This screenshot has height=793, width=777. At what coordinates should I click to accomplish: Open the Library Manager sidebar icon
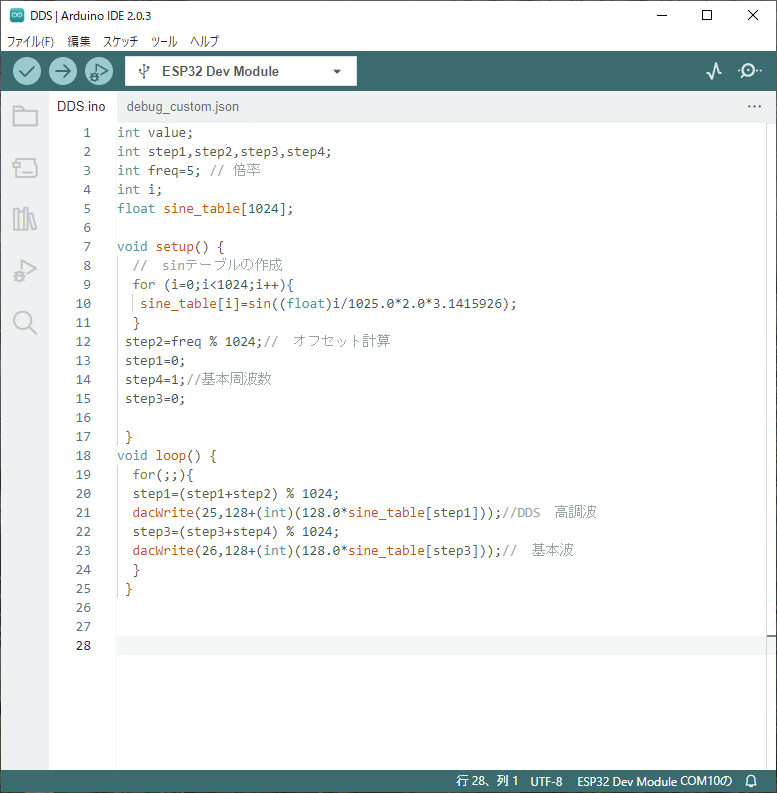pyautogui.click(x=25, y=219)
